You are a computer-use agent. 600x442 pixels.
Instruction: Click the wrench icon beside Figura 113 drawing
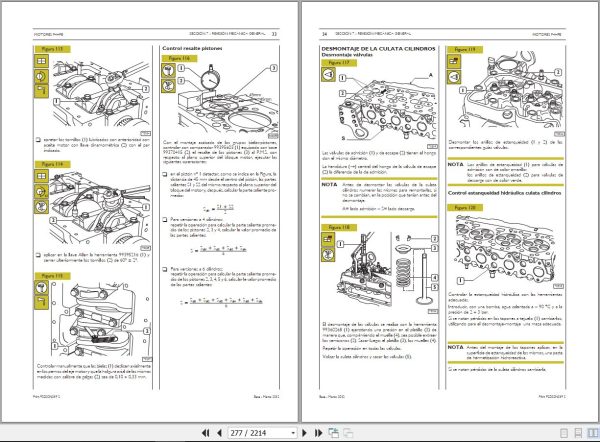pyautogui.click(x=41, y=91)
